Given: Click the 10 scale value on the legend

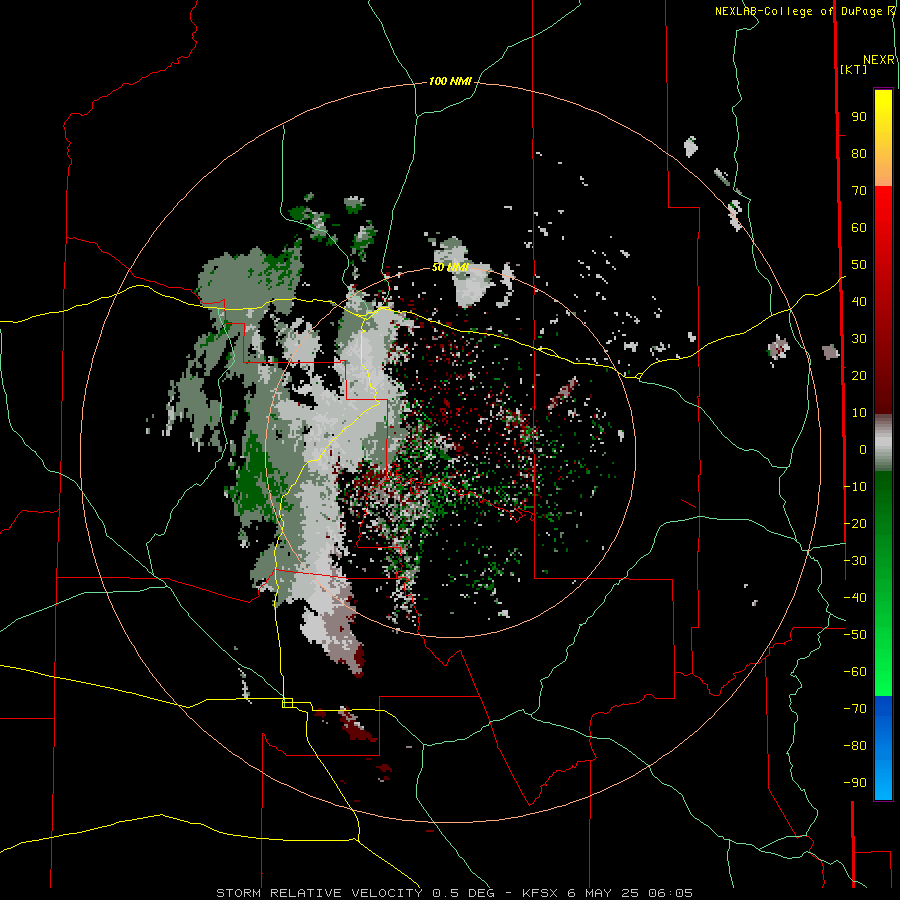Looking at the screenshot, I should 859,413.
